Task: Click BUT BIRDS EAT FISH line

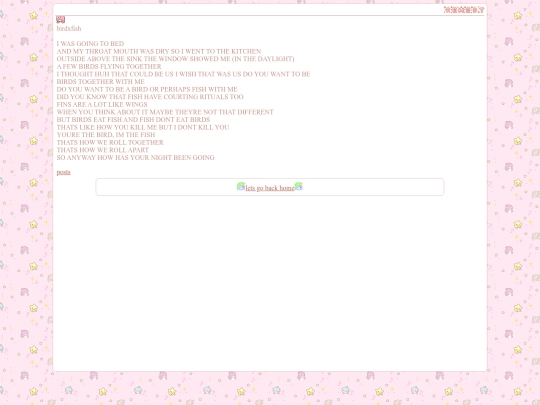Action: [x=133, y=120]
